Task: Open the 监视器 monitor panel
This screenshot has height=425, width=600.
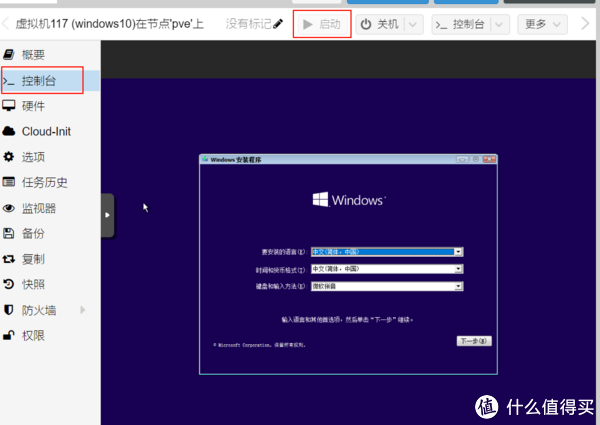Action: [x=39, y=208]
